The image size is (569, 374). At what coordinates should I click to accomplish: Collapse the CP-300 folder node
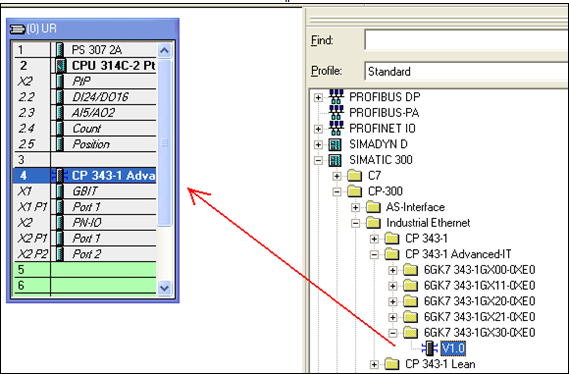(337, 192)
